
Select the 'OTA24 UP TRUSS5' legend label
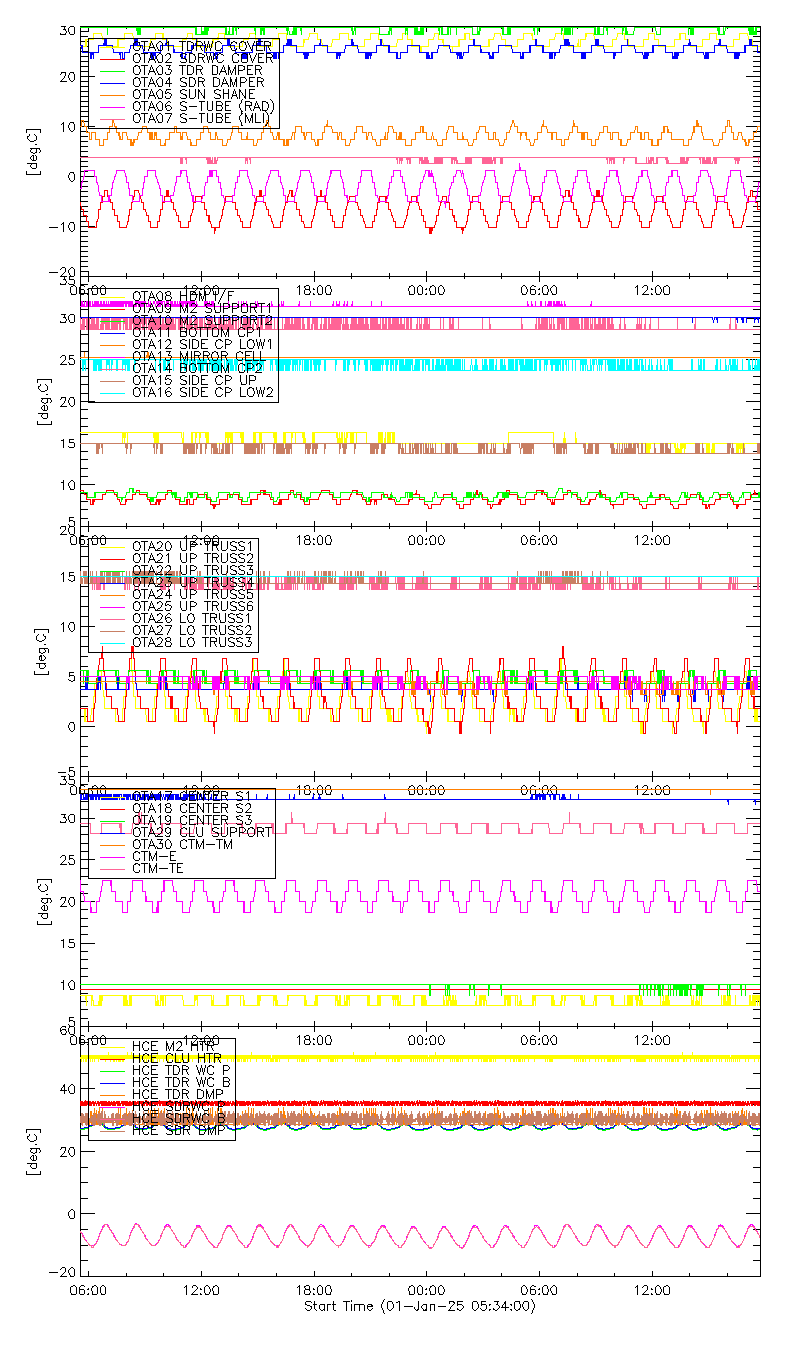(193, 594)
